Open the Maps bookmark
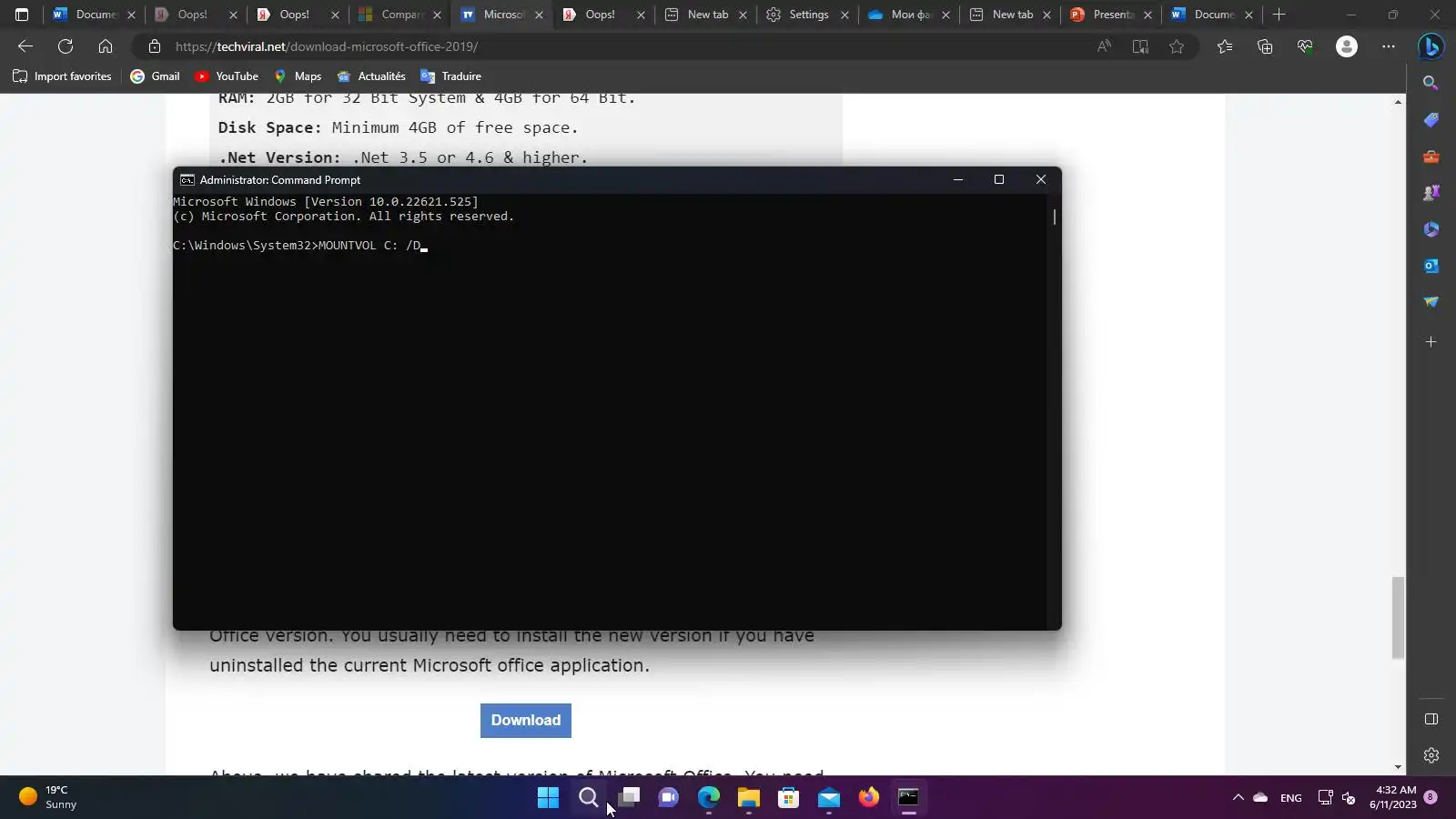 [x=298, y=76]
